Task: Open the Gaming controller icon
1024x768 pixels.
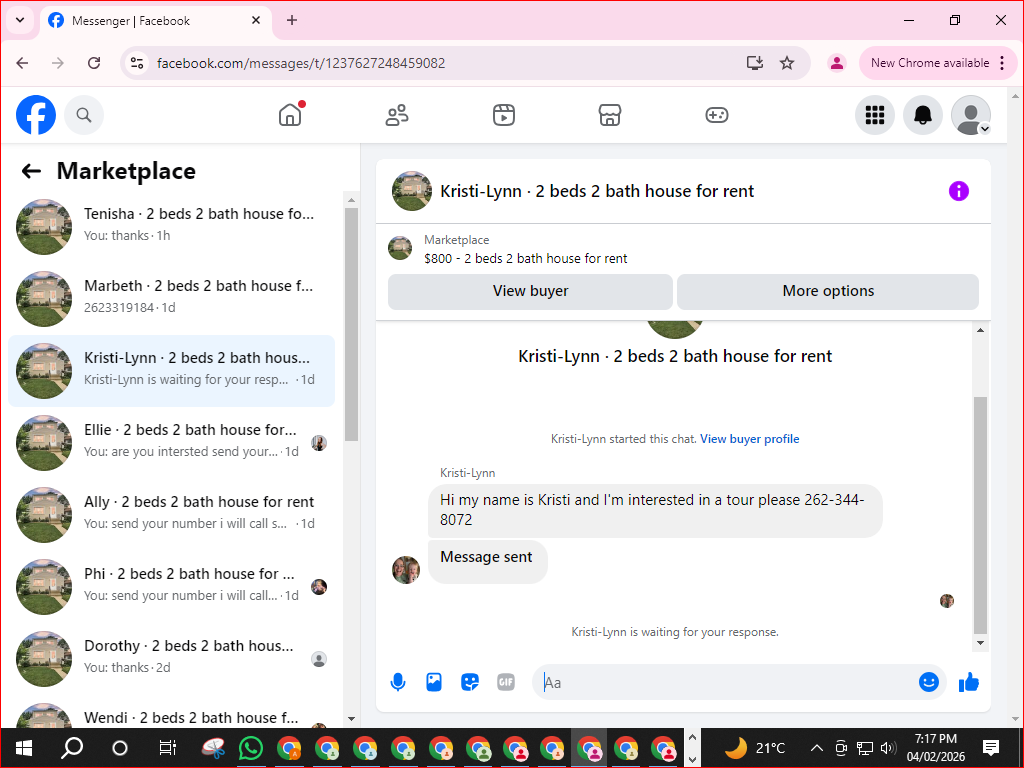Action: [x=716, y=115]
